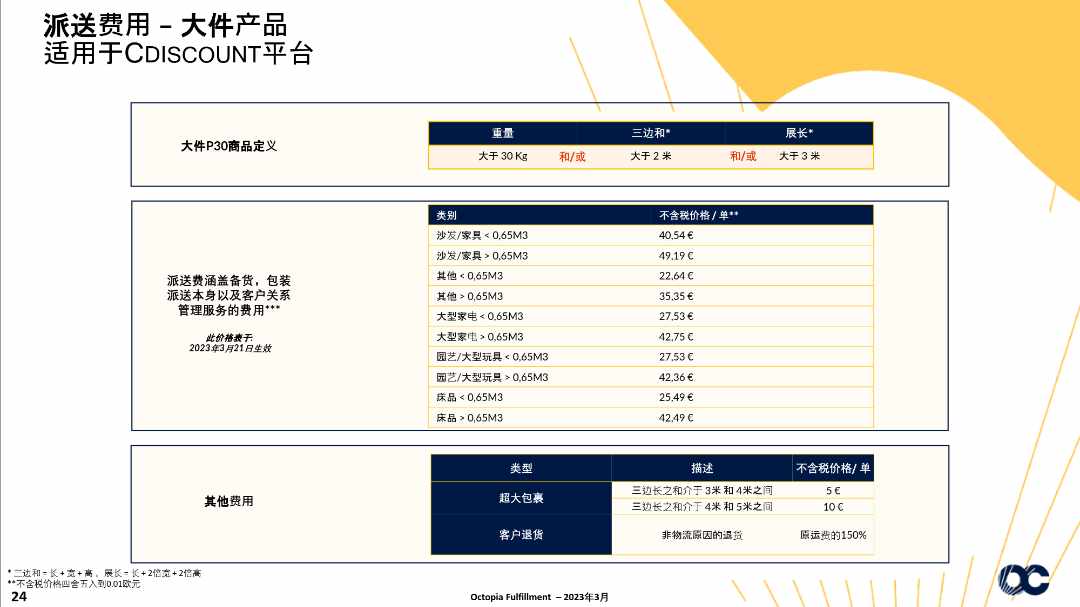
Task: Select the slide title 派送费用 – 大件产品
Action: 165,25
